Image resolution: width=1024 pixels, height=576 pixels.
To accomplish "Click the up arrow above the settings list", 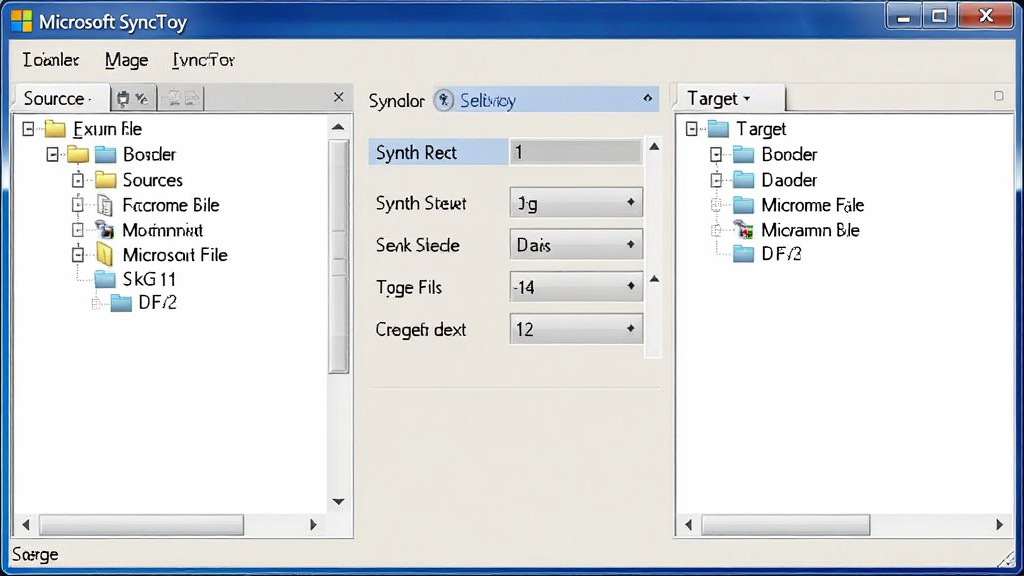I will 654,146.
